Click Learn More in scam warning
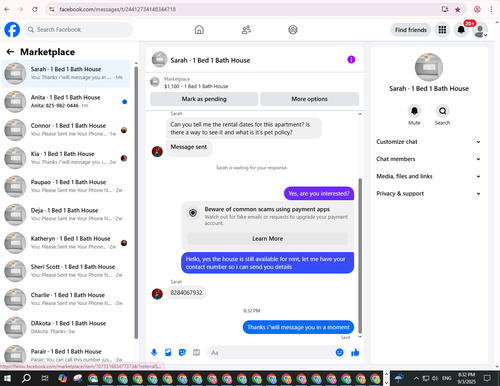The width and height of the screenshot is (500, 386). (x=267, y=239)
